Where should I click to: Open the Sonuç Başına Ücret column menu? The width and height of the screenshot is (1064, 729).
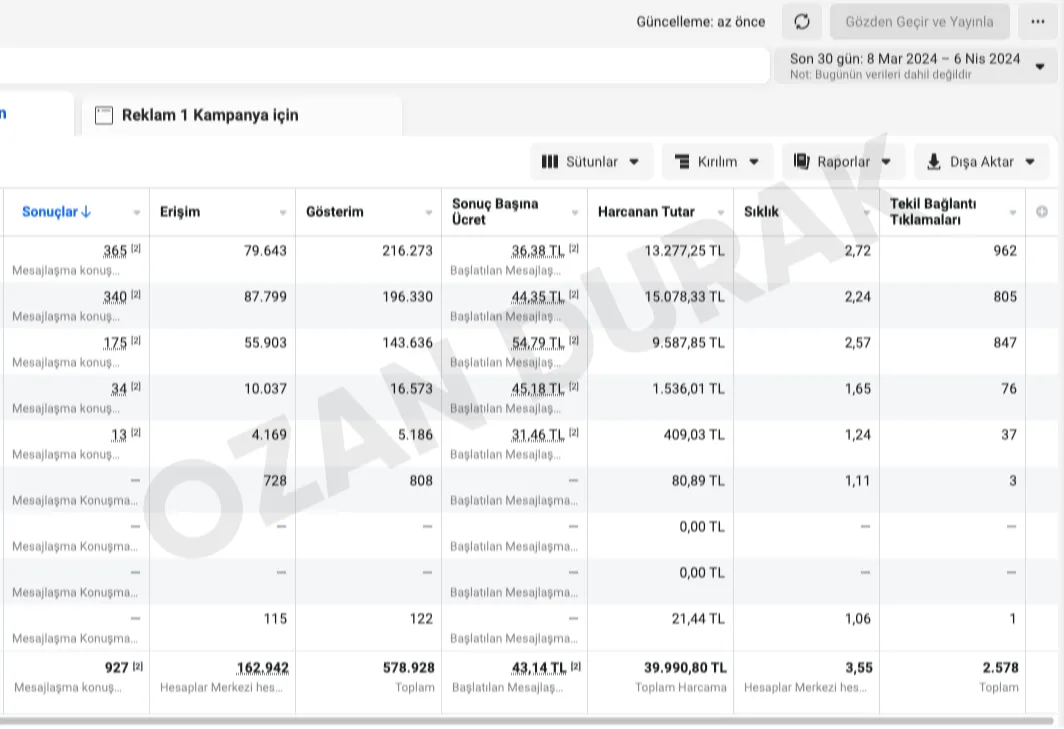coord(575,212)
